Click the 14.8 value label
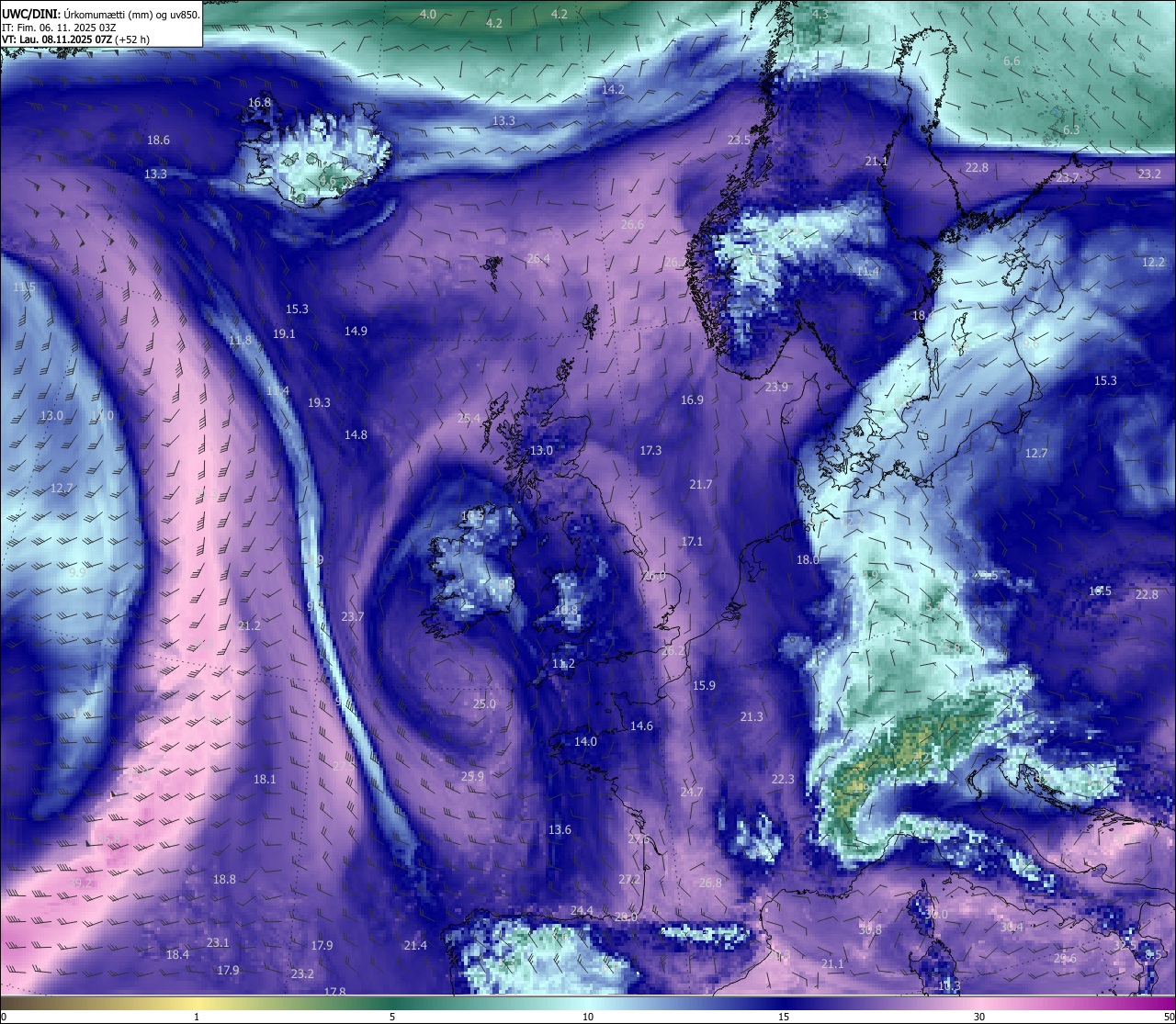The image size is (1176, 1024). click(356, 435)
